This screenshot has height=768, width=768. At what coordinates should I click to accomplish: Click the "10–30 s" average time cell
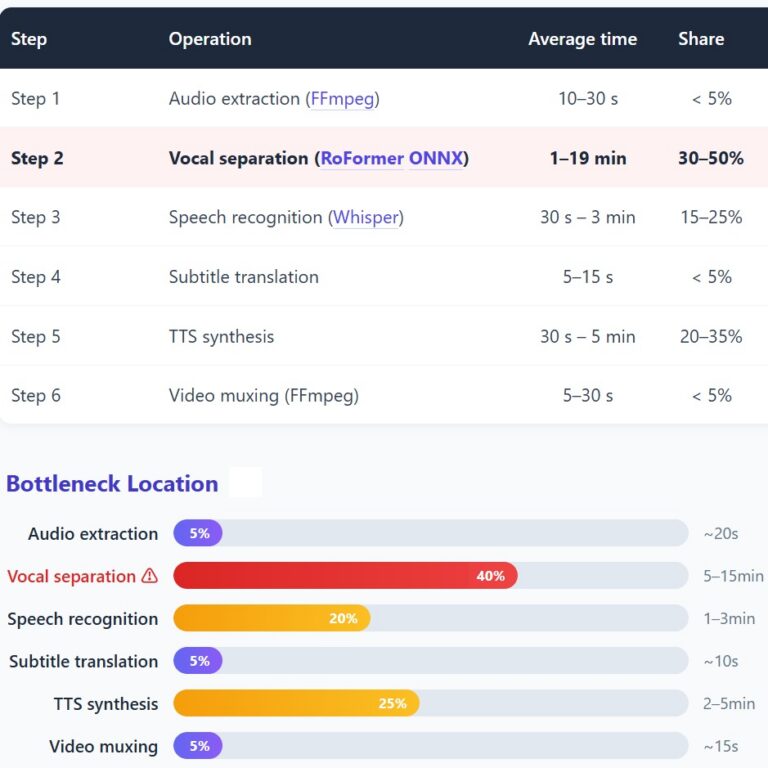click(x=588, y=99)
